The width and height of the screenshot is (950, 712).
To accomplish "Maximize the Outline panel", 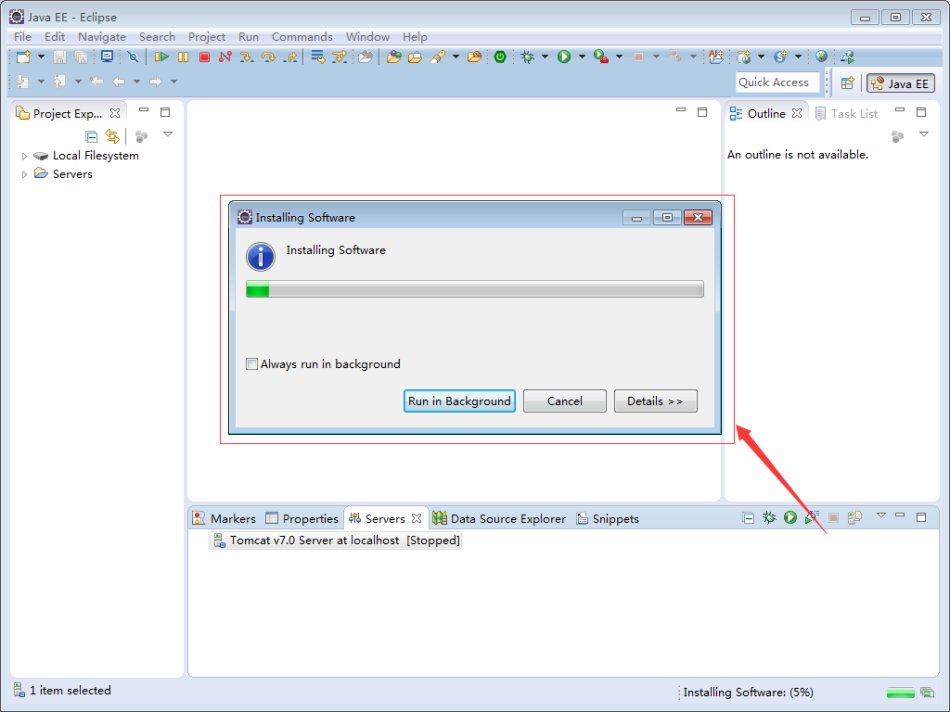I will (x=921, y=112).
